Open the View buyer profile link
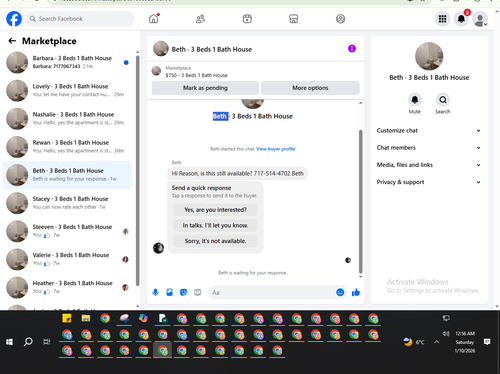 [x=276, y=149]
